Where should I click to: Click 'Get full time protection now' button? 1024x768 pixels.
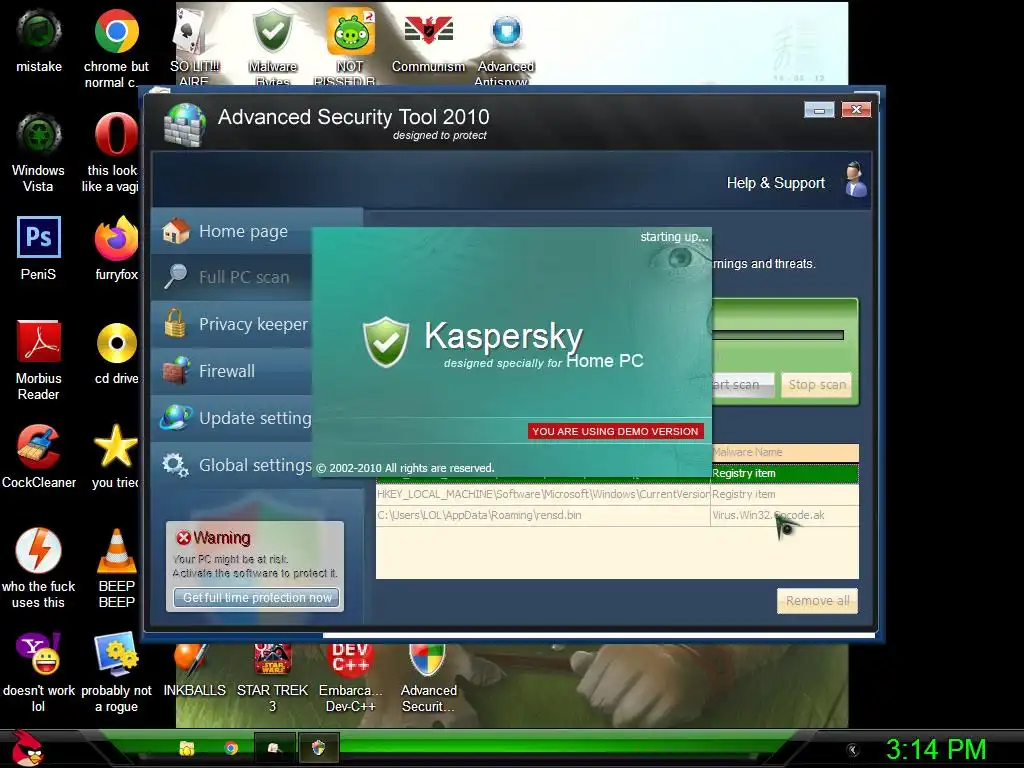pyautogui.click(x=257, y=598)
